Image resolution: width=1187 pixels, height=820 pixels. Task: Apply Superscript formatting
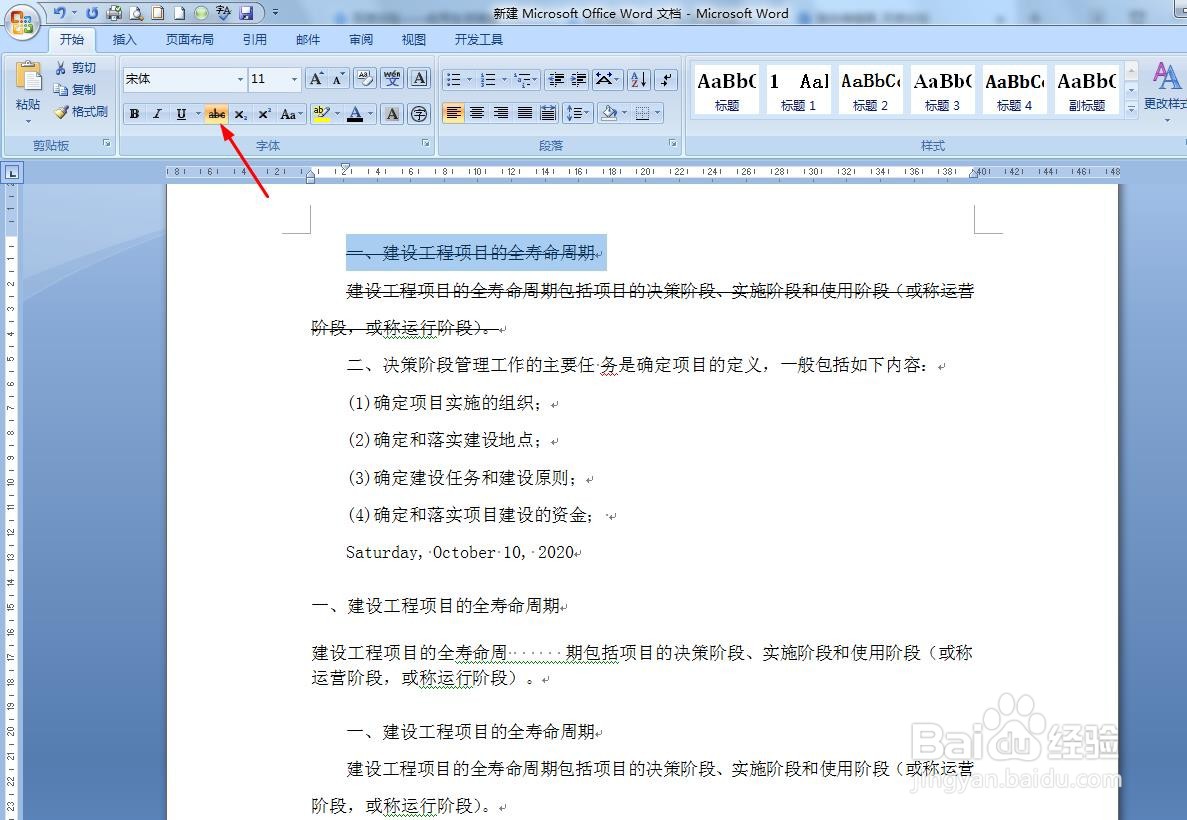point(261,113)
